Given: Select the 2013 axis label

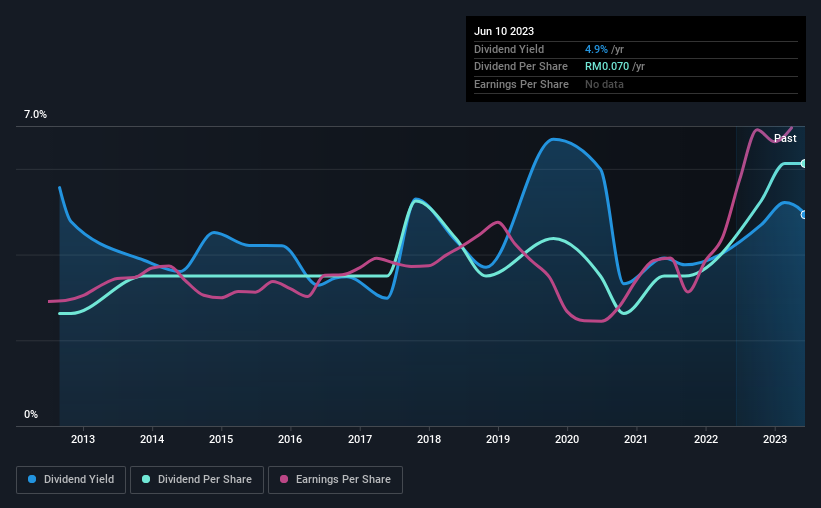Looking at the screenshot, I should point(83,439).
